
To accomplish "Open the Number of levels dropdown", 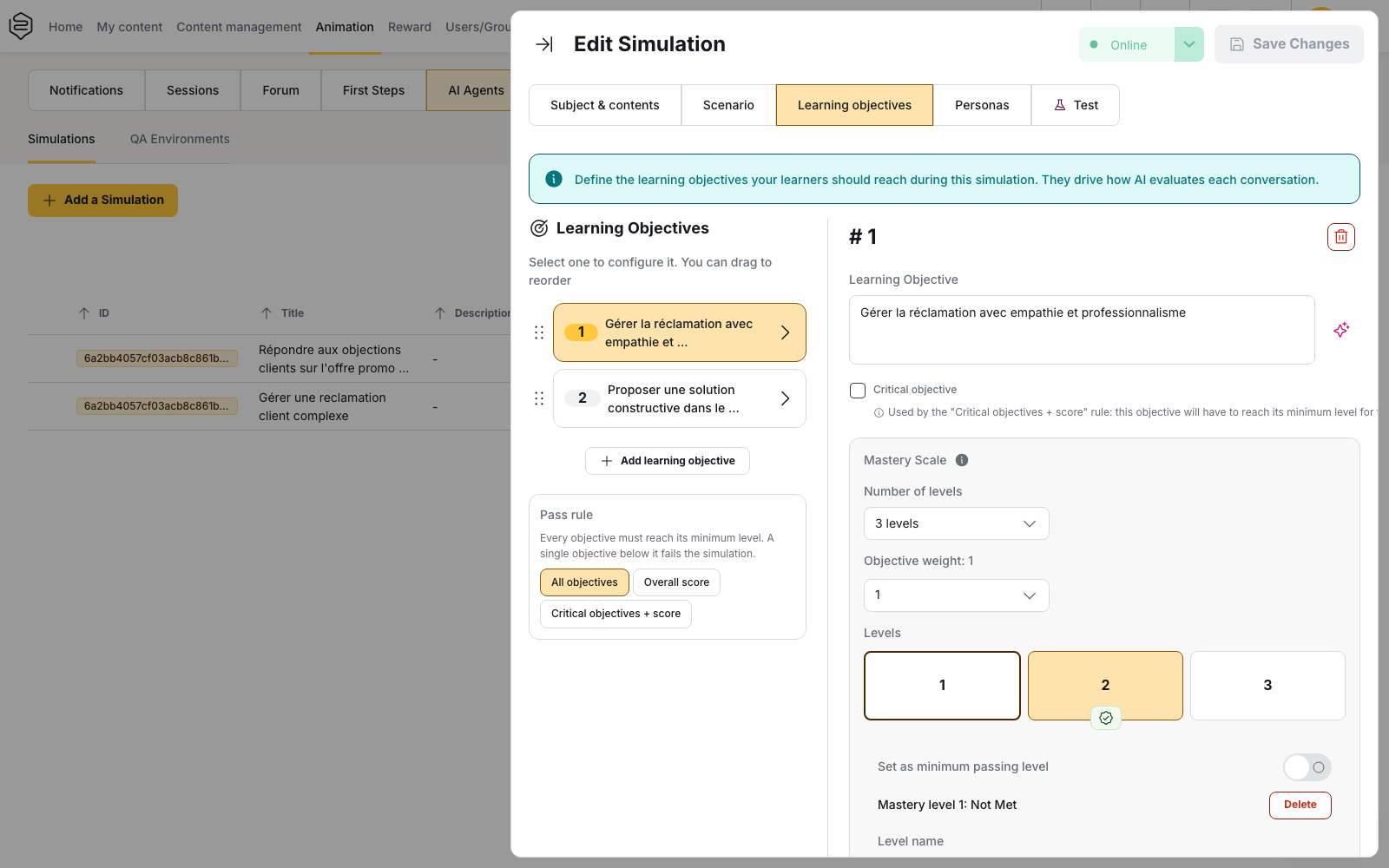I will (x=956, y=523).
